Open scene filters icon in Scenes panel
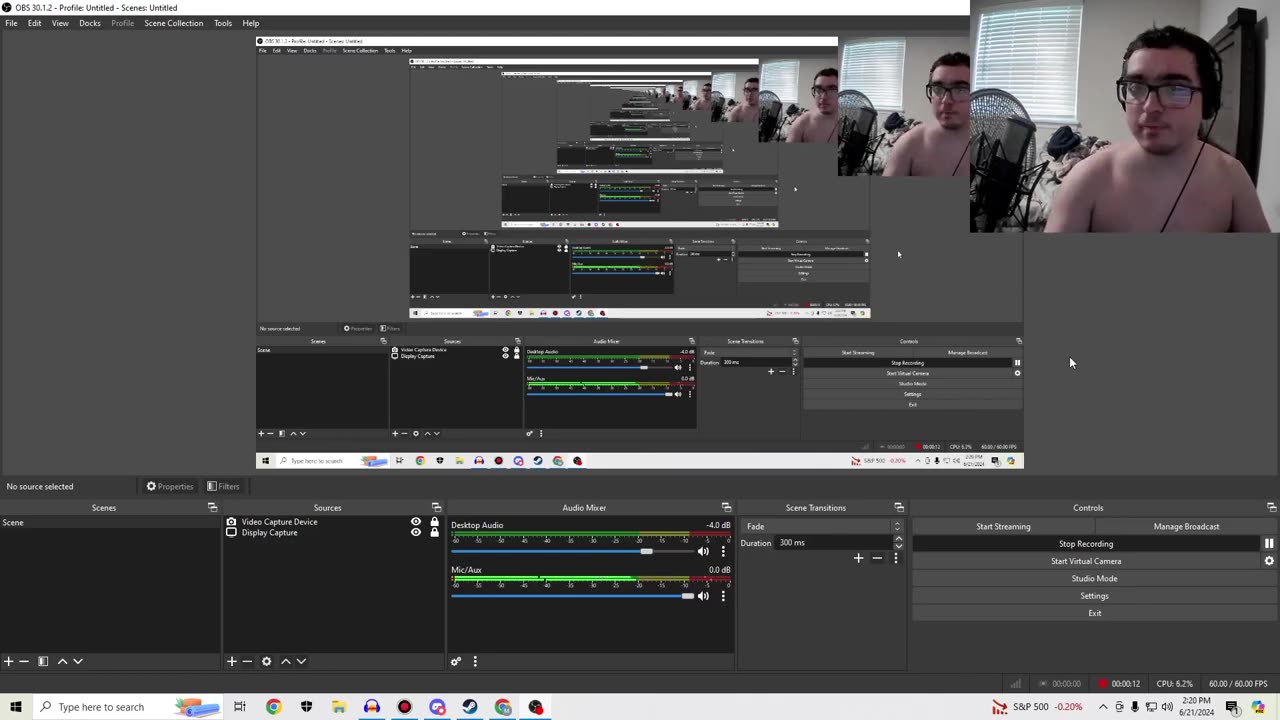 click(43, 661)
